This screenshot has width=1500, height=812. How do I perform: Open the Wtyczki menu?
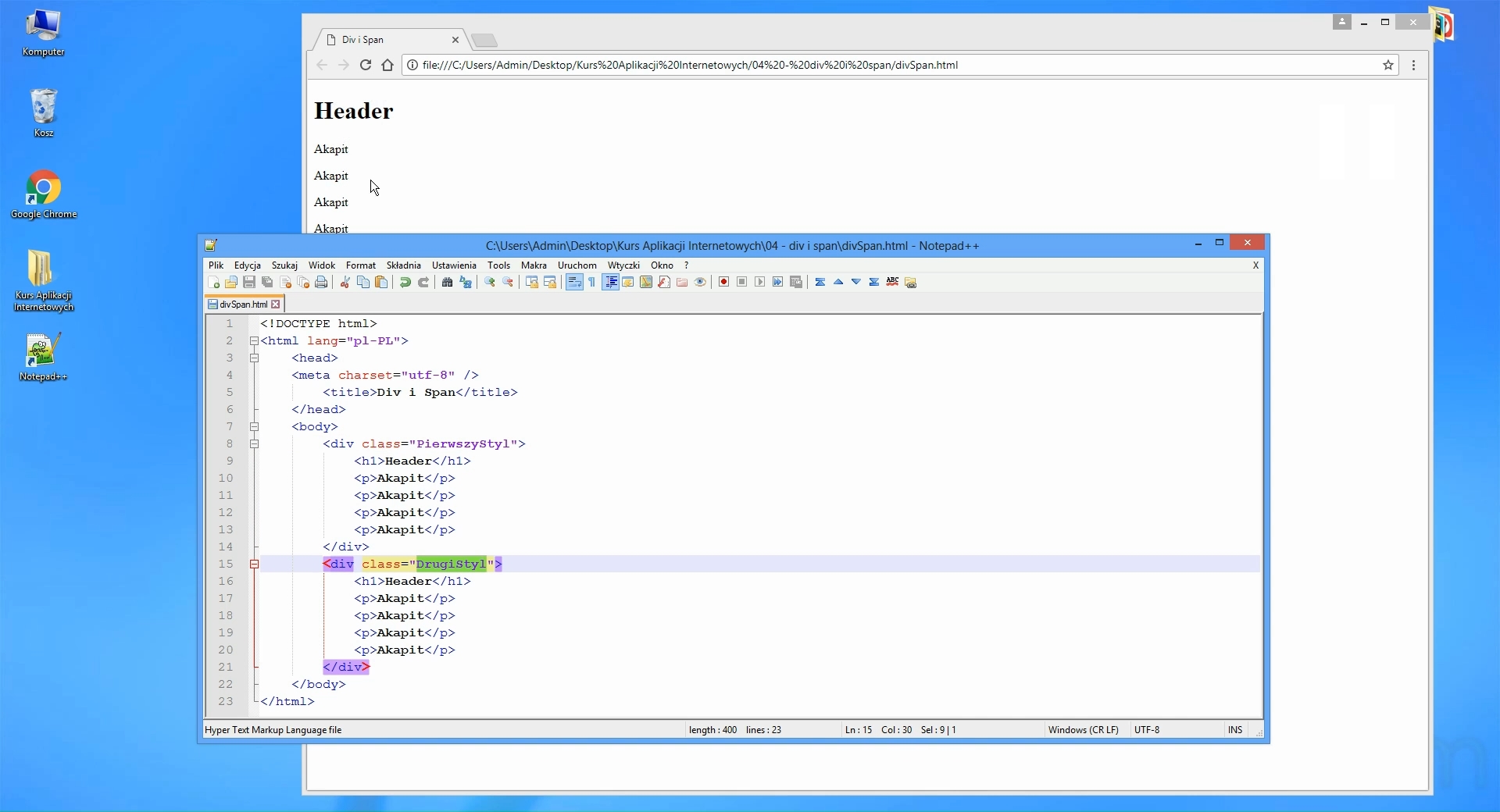click(x=623, y=265)
